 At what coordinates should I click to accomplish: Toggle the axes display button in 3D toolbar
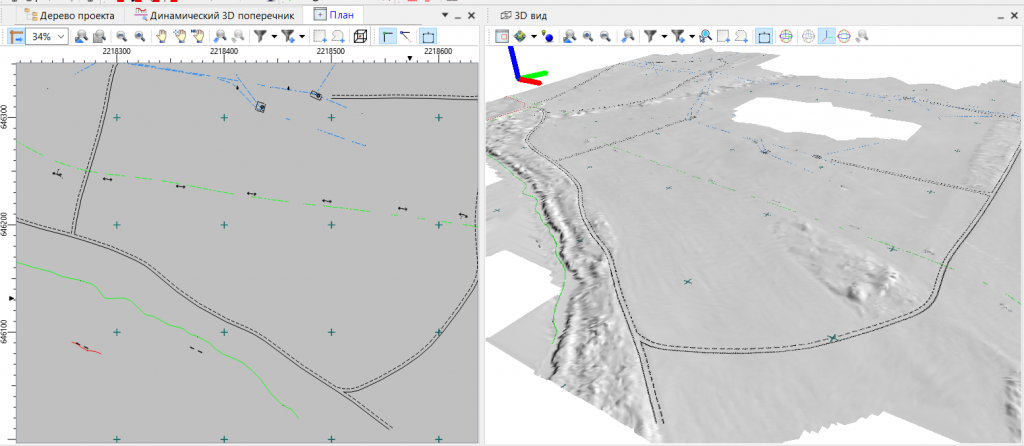[x=827, y=37]
